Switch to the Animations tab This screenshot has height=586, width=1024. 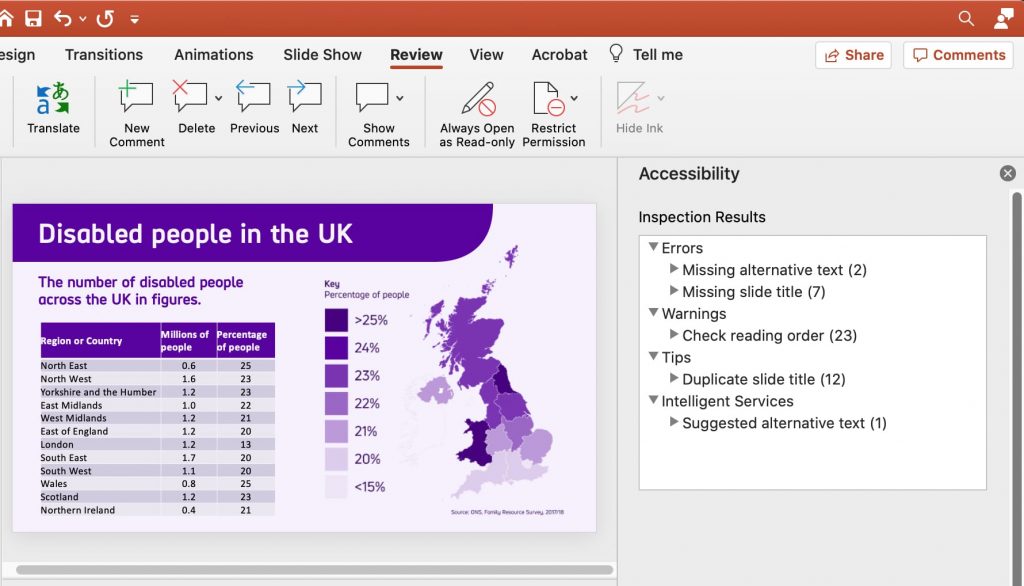pos(214,55)
